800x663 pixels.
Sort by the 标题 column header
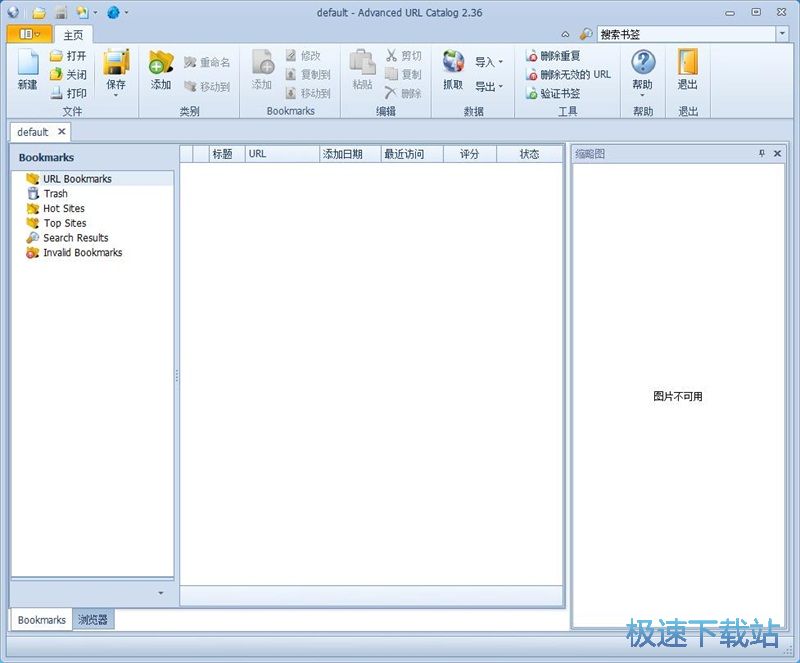(x=227, y=154)
